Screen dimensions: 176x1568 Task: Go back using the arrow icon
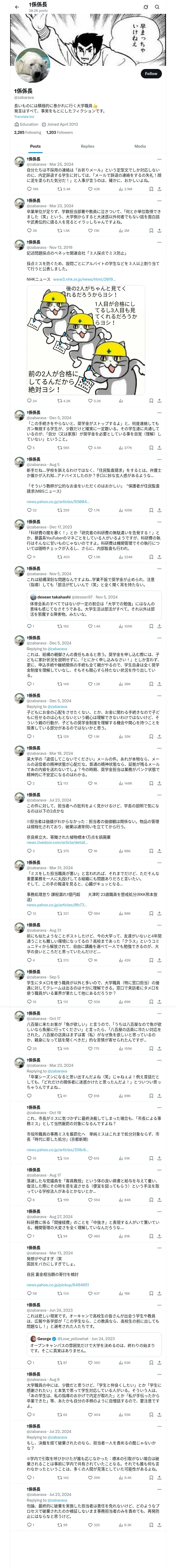tap(17, 7)
